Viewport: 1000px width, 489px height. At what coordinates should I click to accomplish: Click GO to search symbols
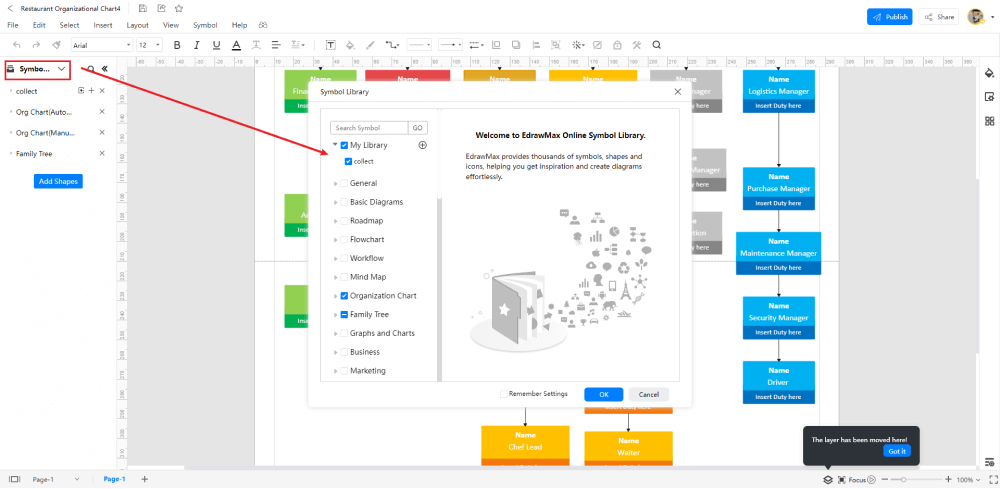(418, 128)
